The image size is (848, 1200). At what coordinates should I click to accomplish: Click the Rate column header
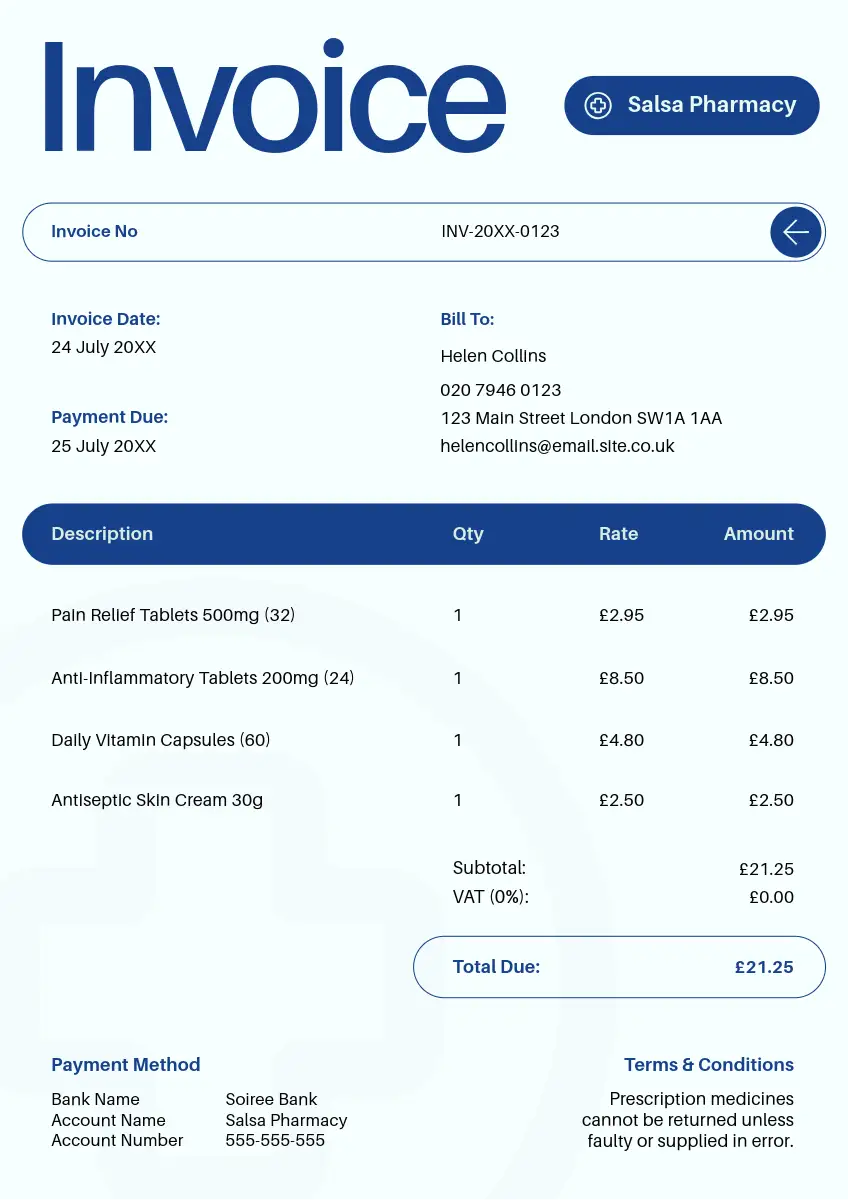(x=618, y=534)
